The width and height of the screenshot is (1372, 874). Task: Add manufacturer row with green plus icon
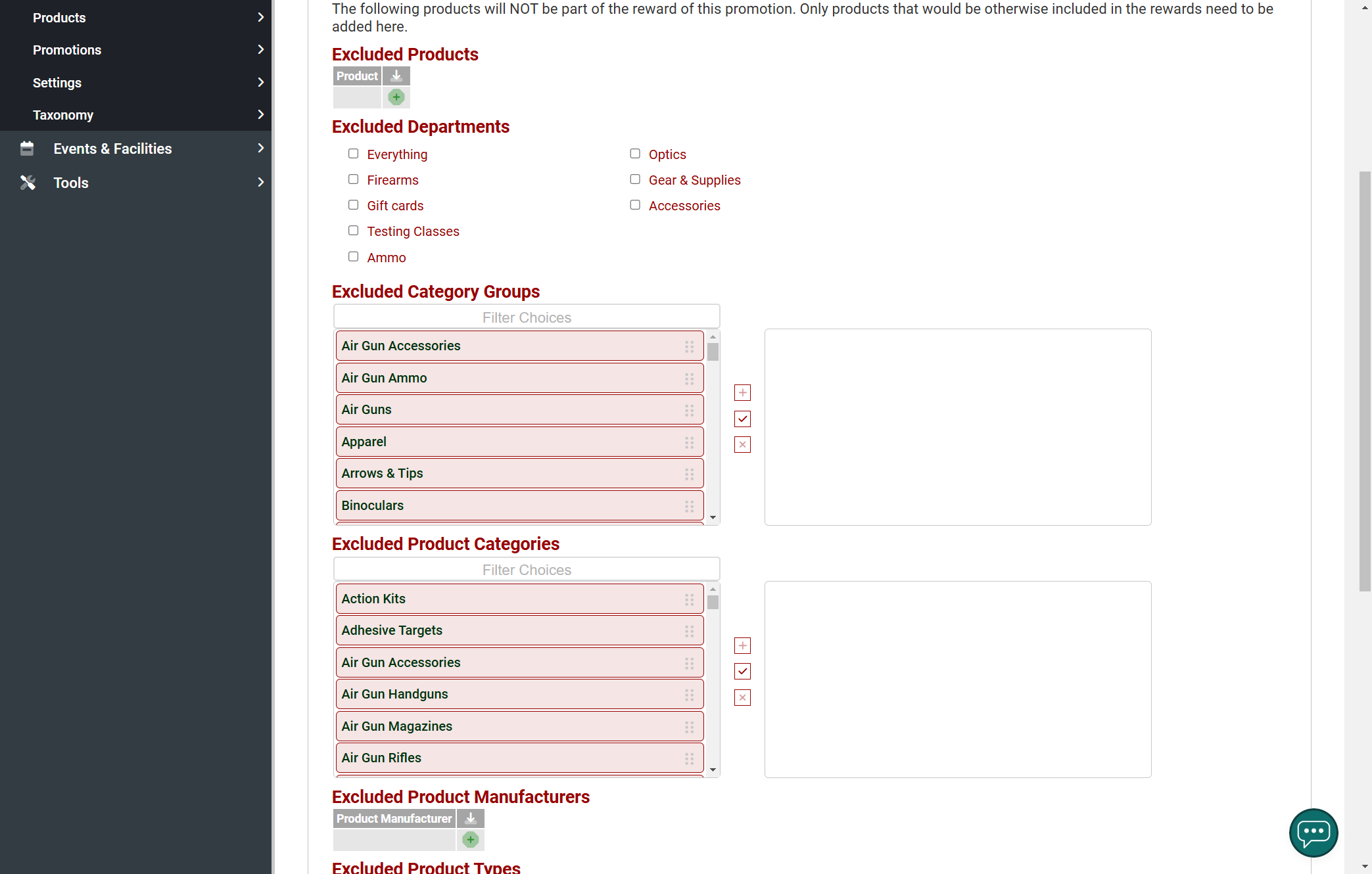pos(471,840)
